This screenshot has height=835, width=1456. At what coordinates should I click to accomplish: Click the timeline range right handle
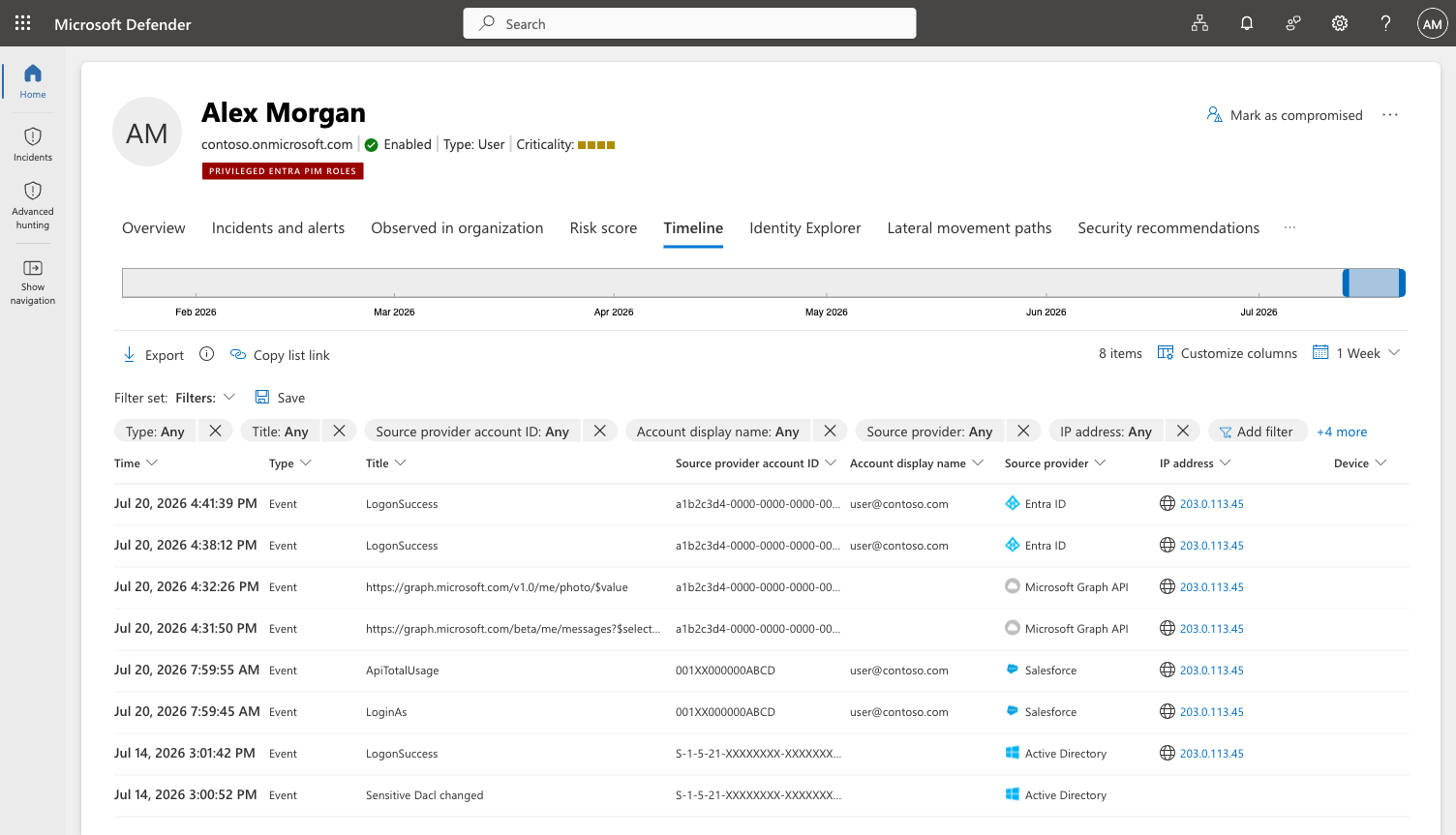click(1402, 283)
